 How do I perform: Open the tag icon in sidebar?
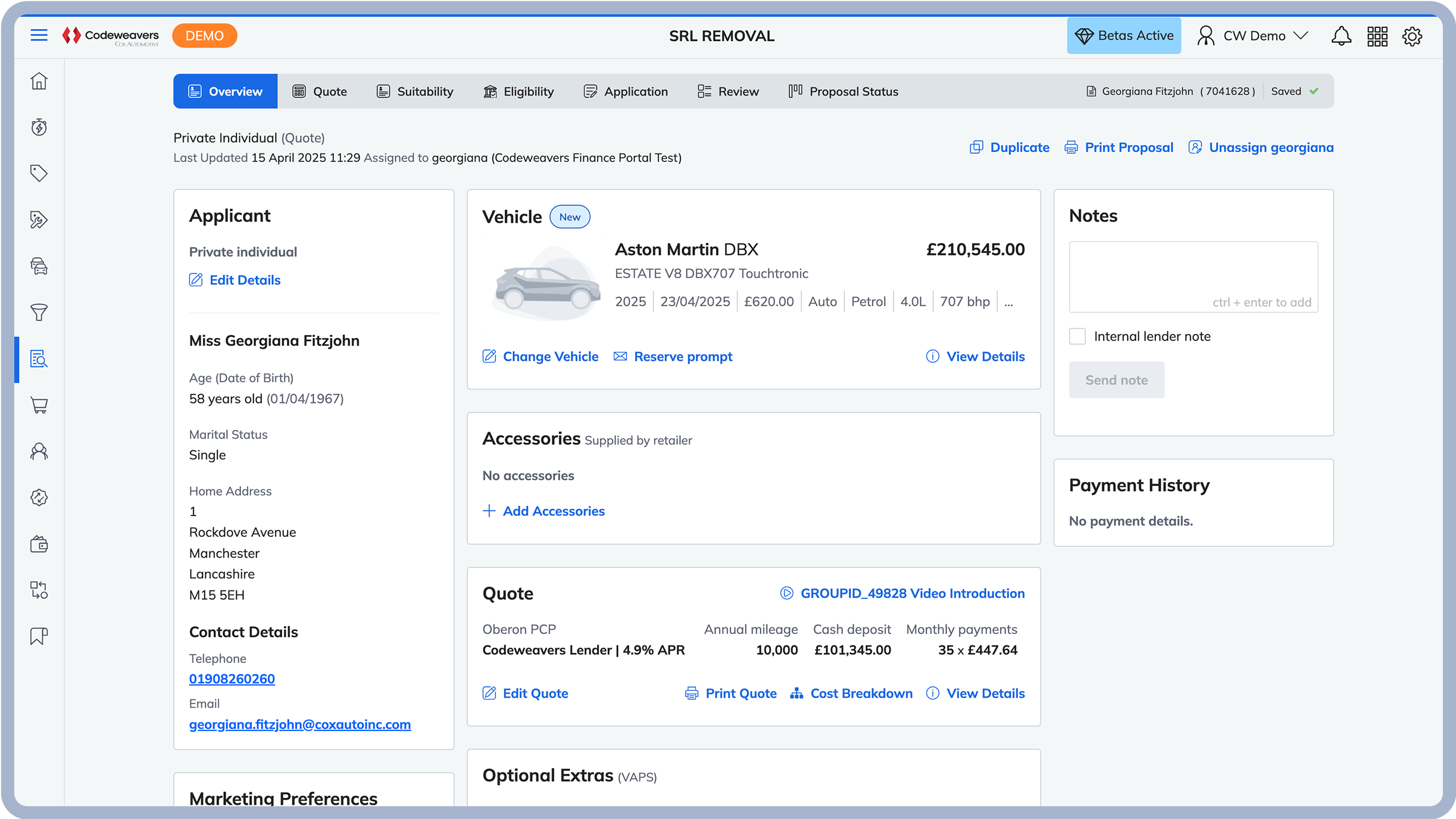(x=39, y=173)
